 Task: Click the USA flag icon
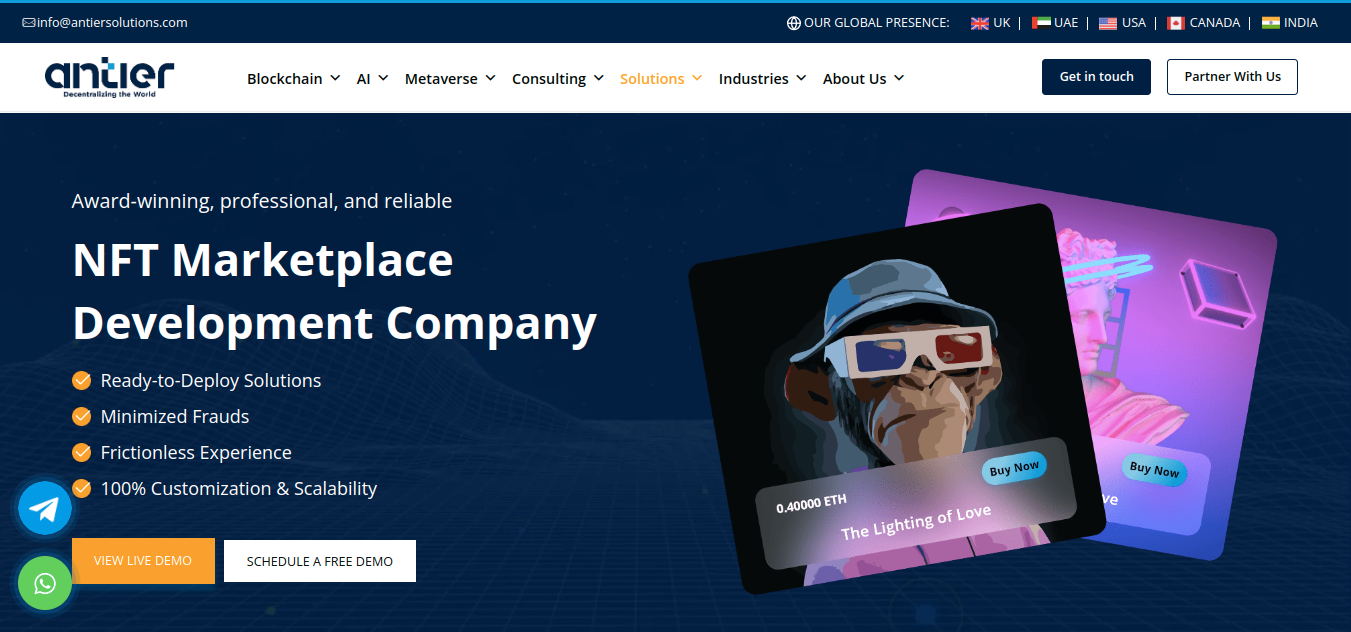click(1108, 23)
